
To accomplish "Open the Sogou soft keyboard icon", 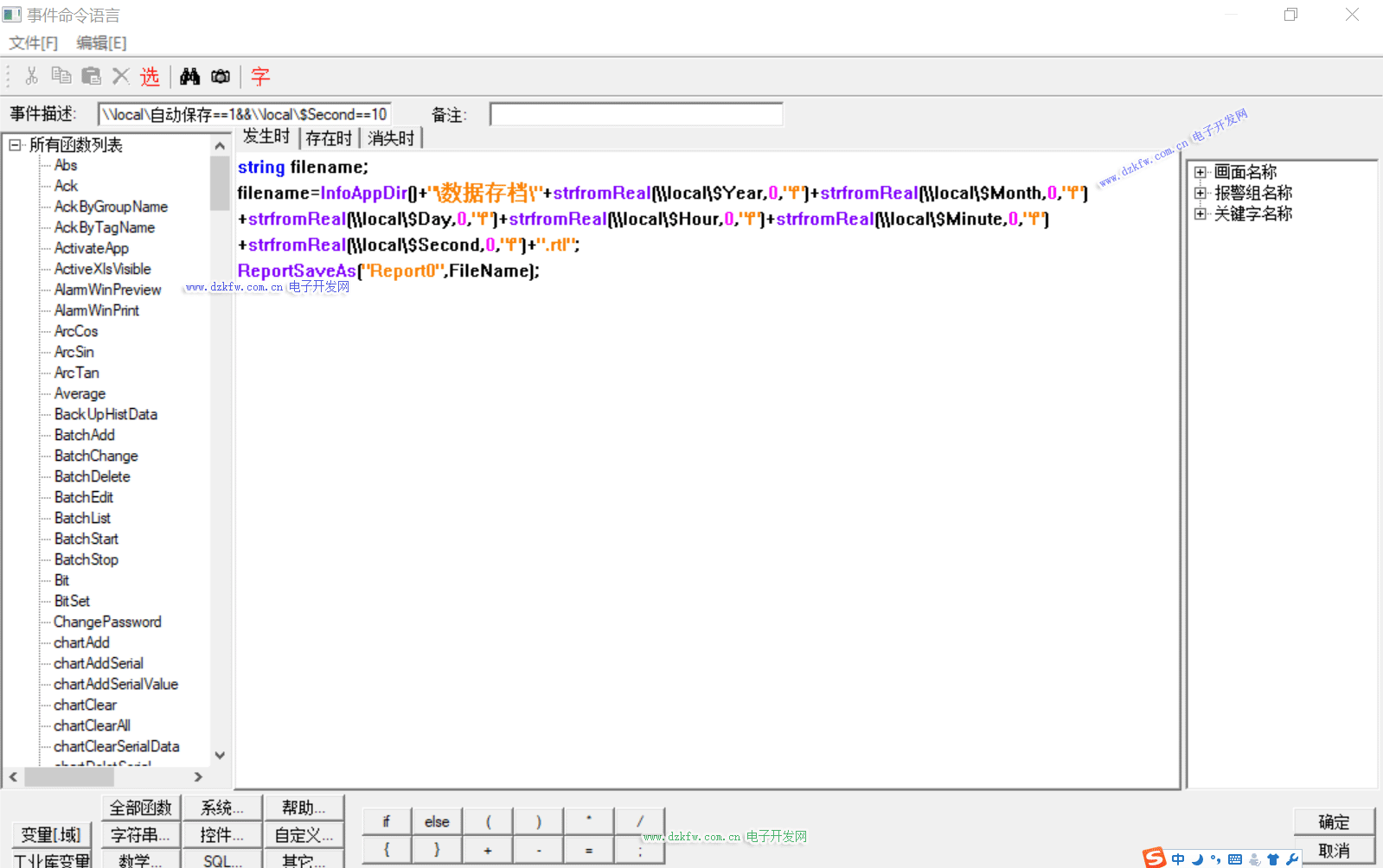I will click(x=1235, y=859).
